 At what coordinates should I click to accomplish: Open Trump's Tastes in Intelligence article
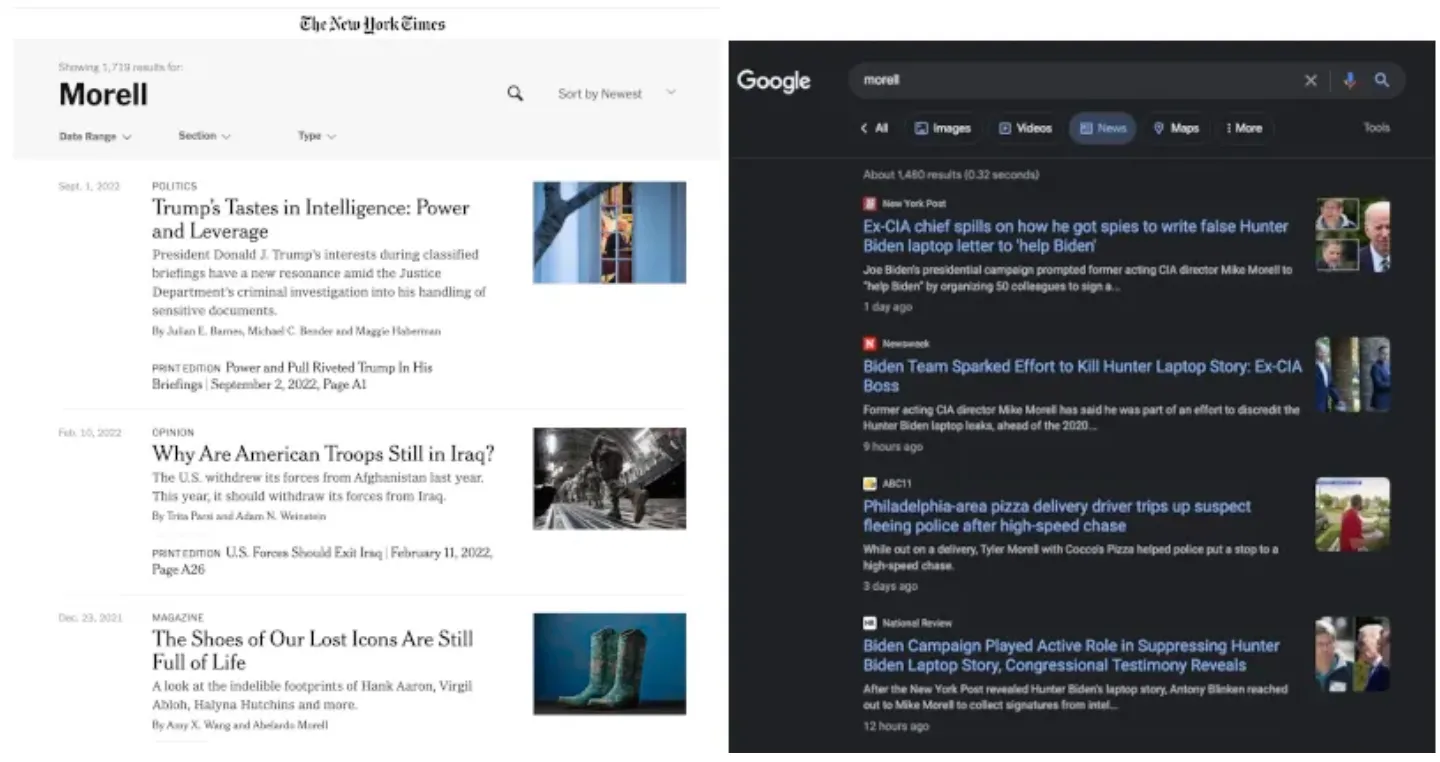point(310,219)
